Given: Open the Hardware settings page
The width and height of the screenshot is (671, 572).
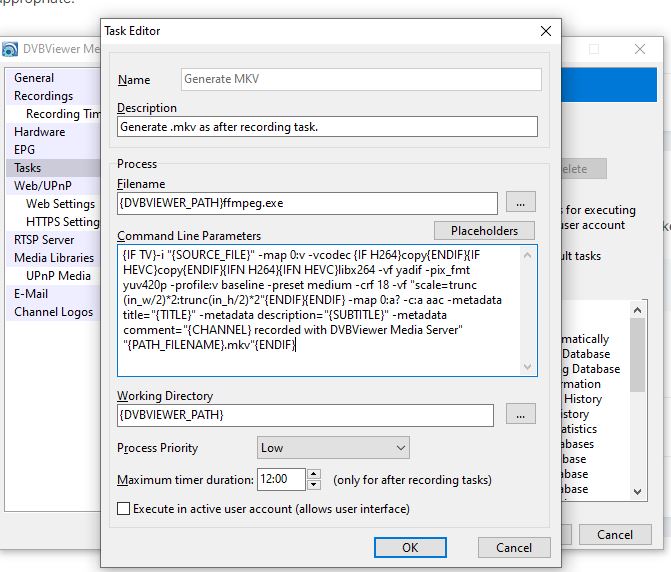Looking at the screenshot, I should [39, 132].
